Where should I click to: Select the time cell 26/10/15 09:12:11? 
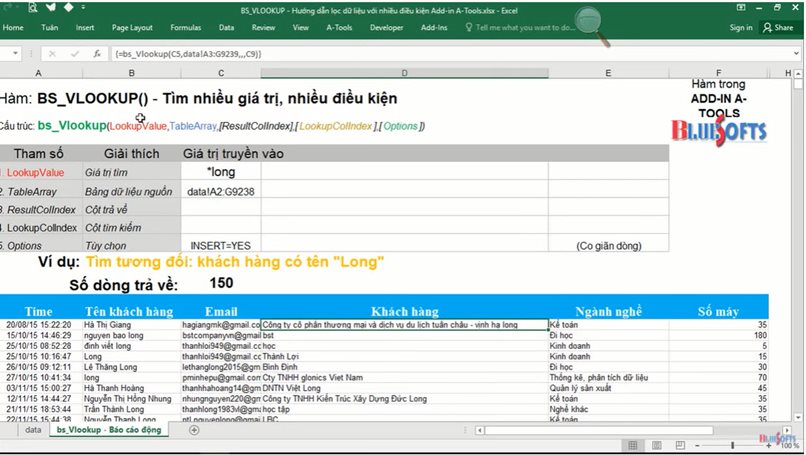click(x=39, y=367)
